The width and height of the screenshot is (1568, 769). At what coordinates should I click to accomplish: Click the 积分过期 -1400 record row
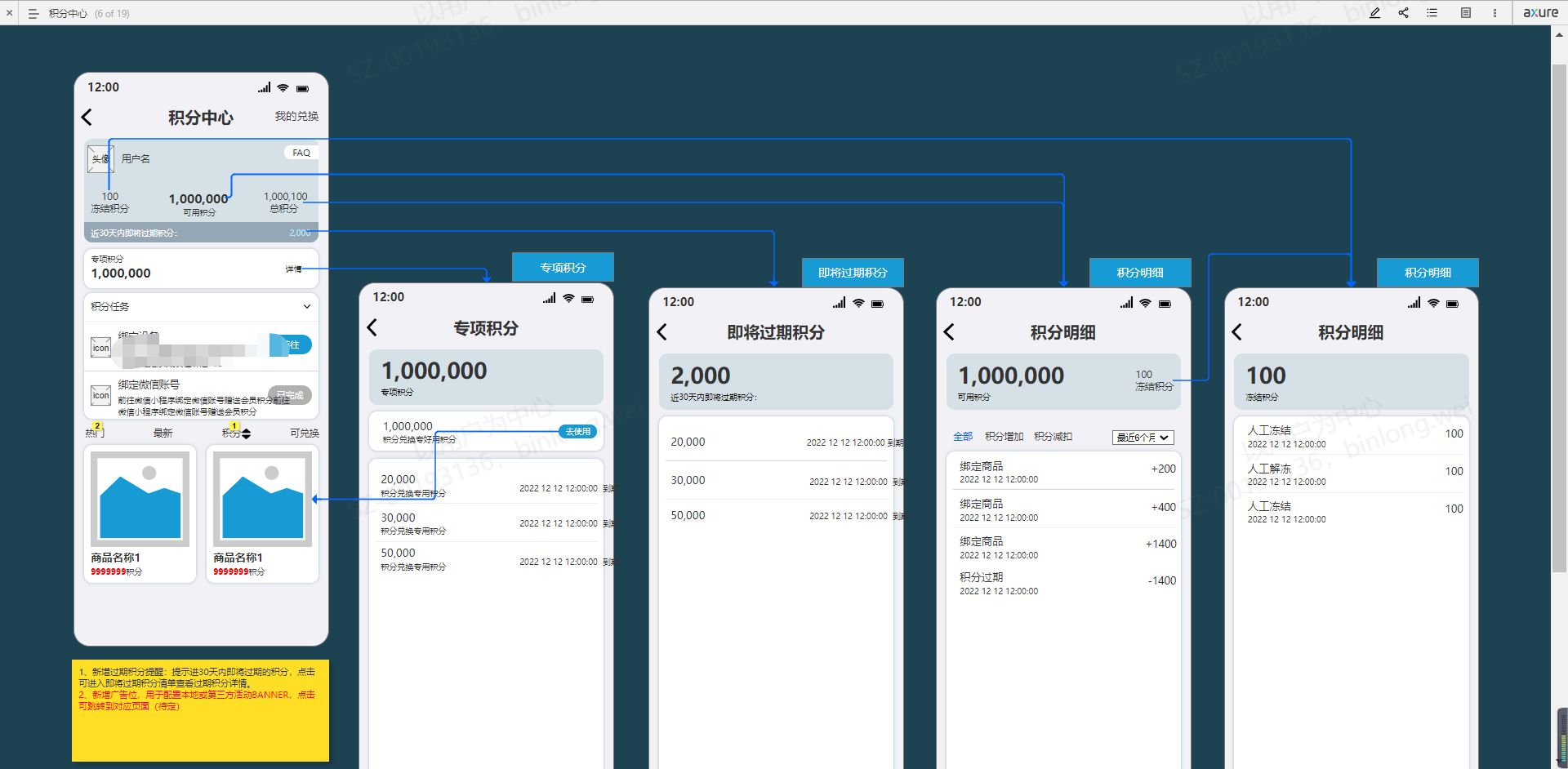tap(1064, 583)
